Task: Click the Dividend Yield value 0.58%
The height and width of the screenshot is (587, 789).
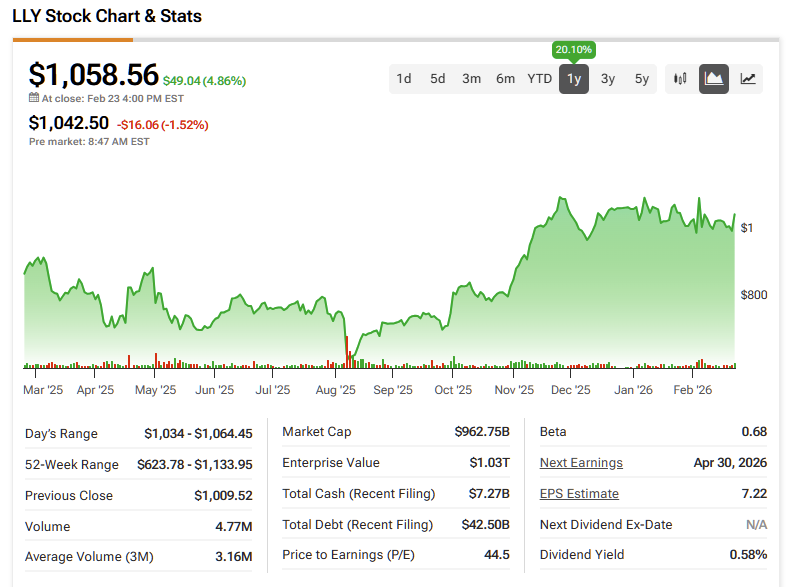Action: tap(748, 555)
